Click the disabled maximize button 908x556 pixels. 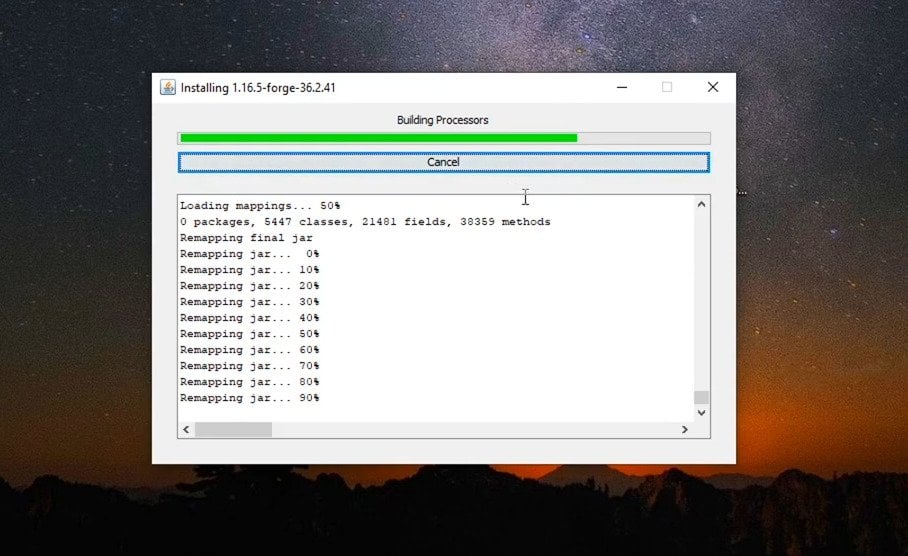coord(667,87)
